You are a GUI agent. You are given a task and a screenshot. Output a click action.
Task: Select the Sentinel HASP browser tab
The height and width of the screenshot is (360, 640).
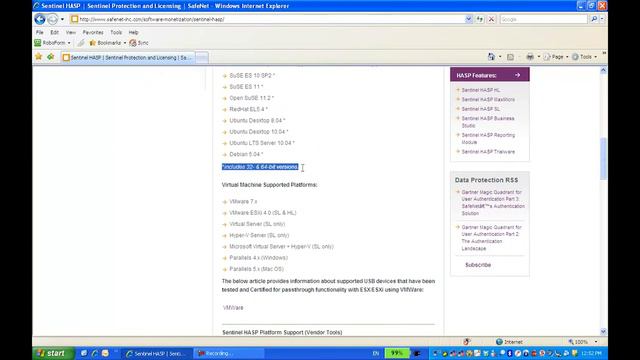[x=128, y=58]
